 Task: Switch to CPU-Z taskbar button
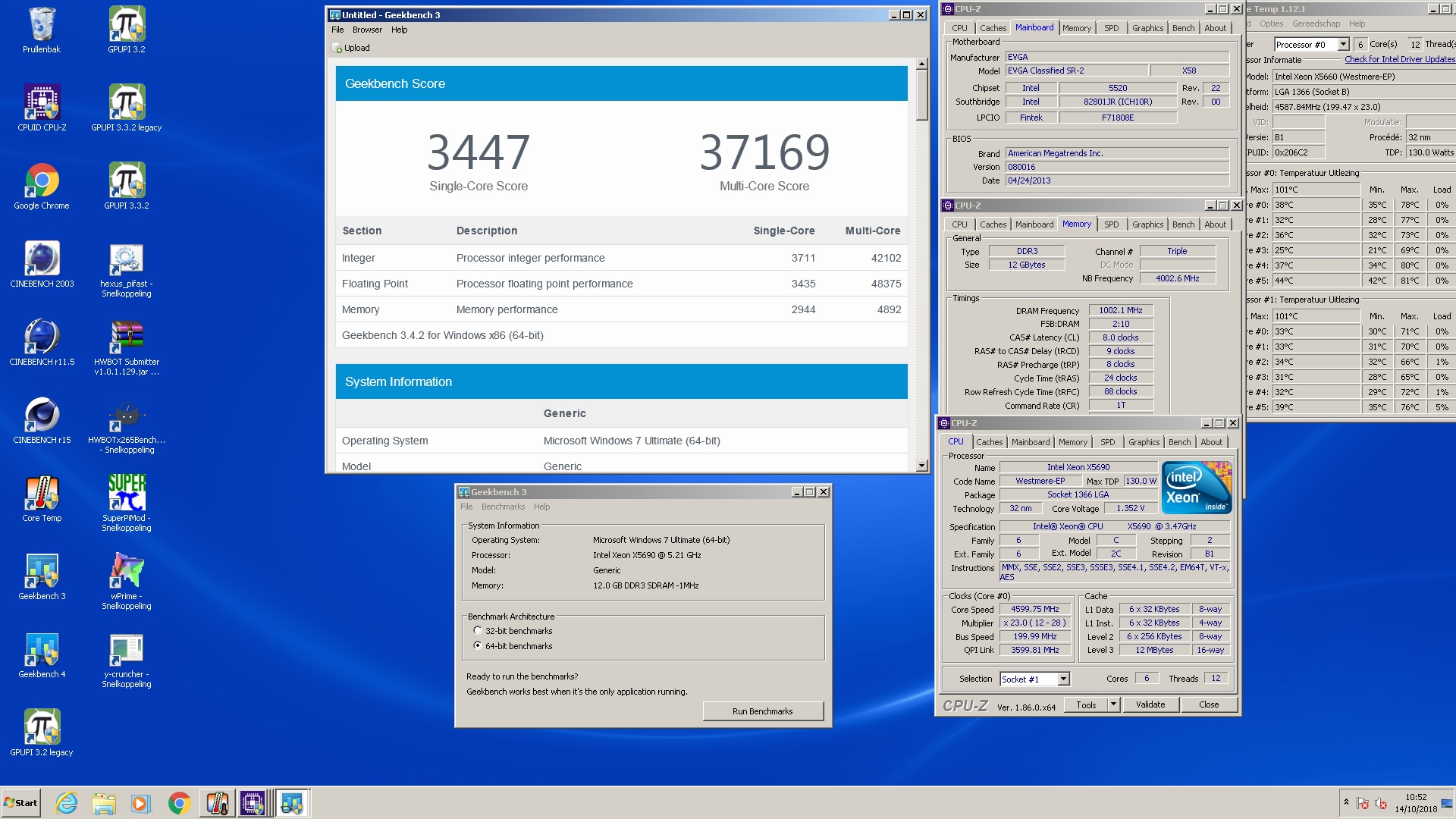click(253, 803)
